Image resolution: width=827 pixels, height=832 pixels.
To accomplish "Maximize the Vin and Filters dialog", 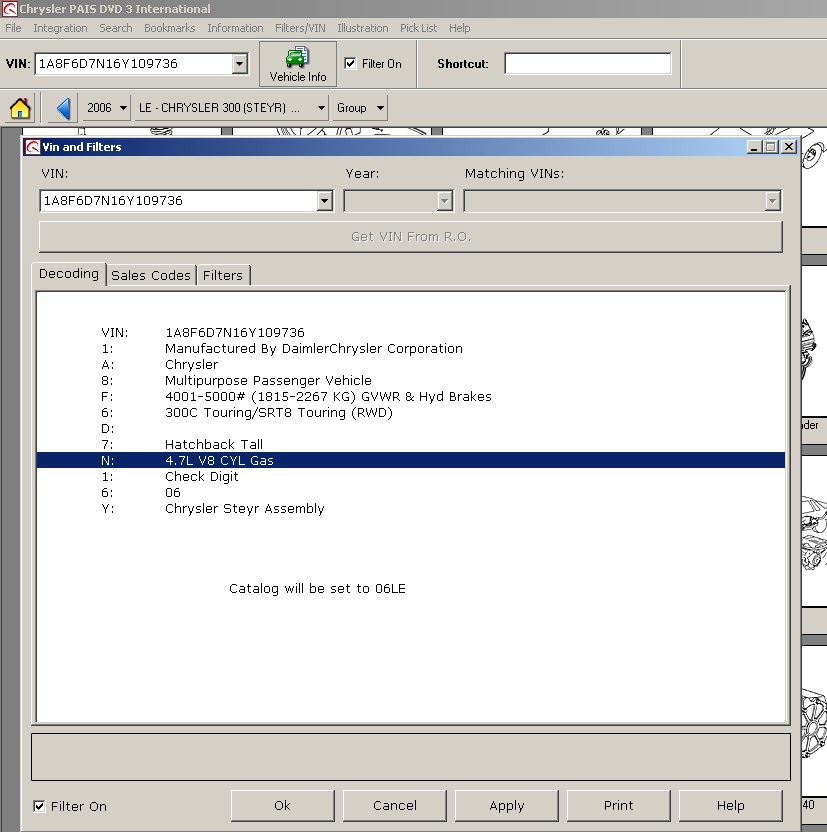I will [x=771, y=147].
